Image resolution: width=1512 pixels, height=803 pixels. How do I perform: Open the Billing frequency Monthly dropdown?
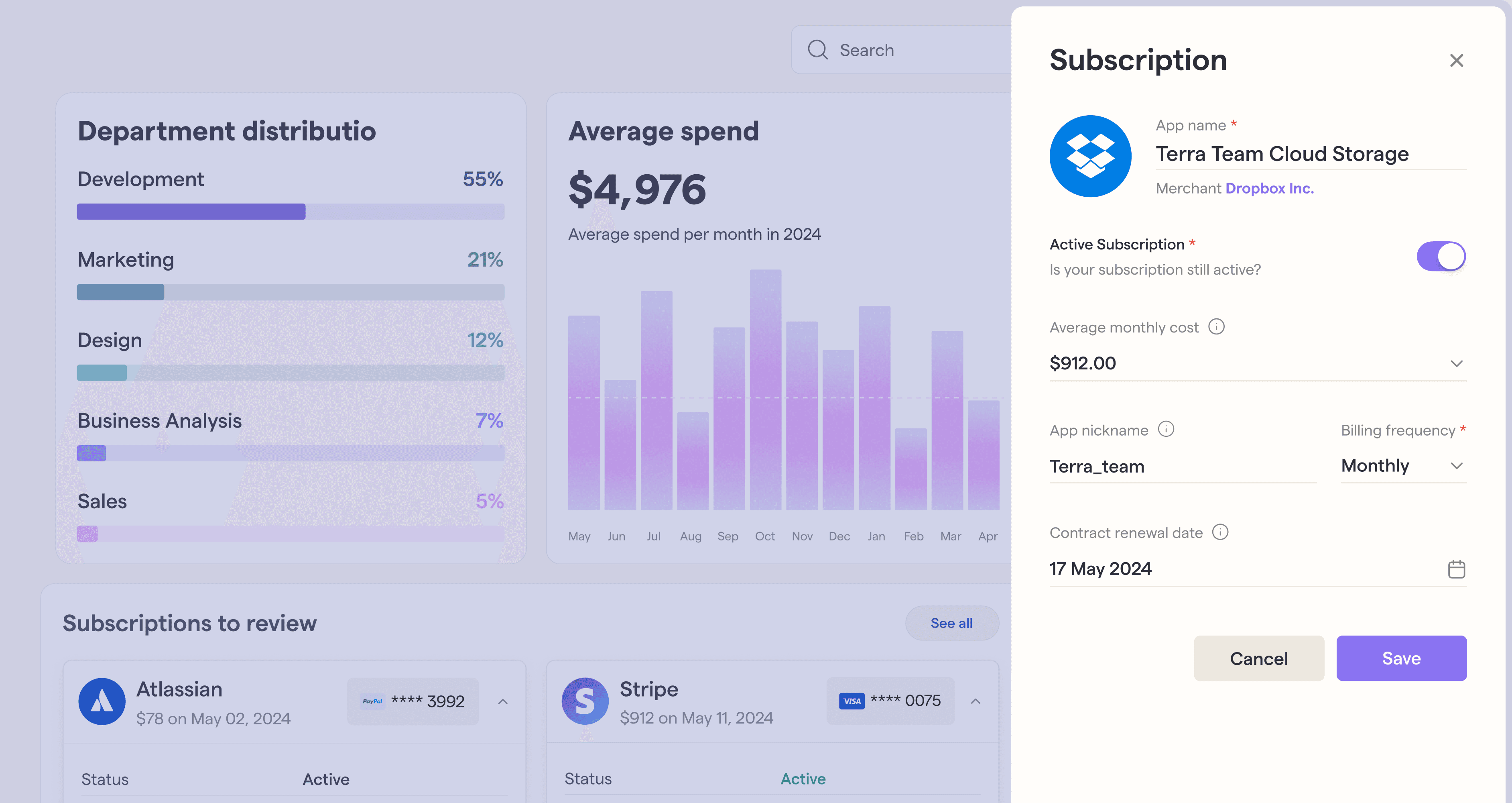(1403, 466)
